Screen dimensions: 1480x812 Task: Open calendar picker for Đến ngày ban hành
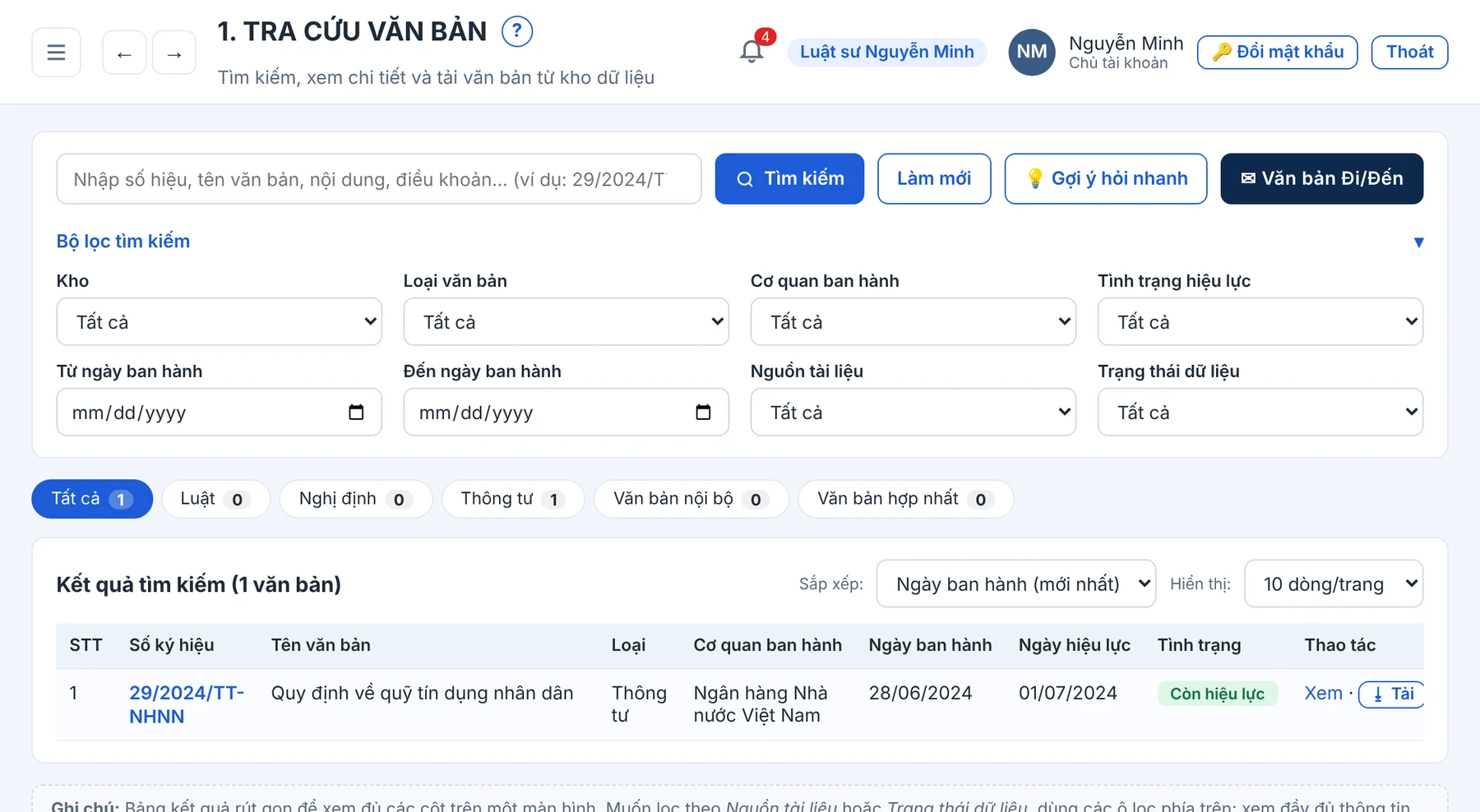(703, 412)
